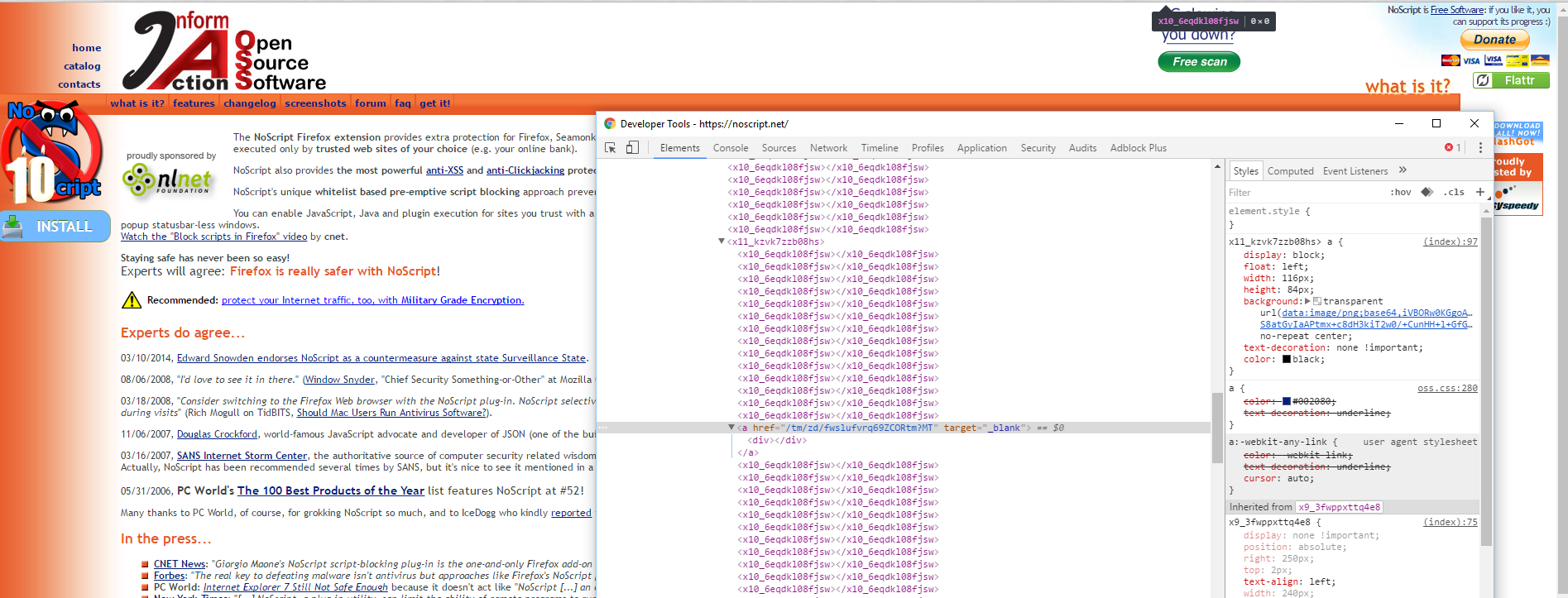Click the x9_3fwppxttq4e8 inherited-from link
1568x598 pixels.
1339,507
